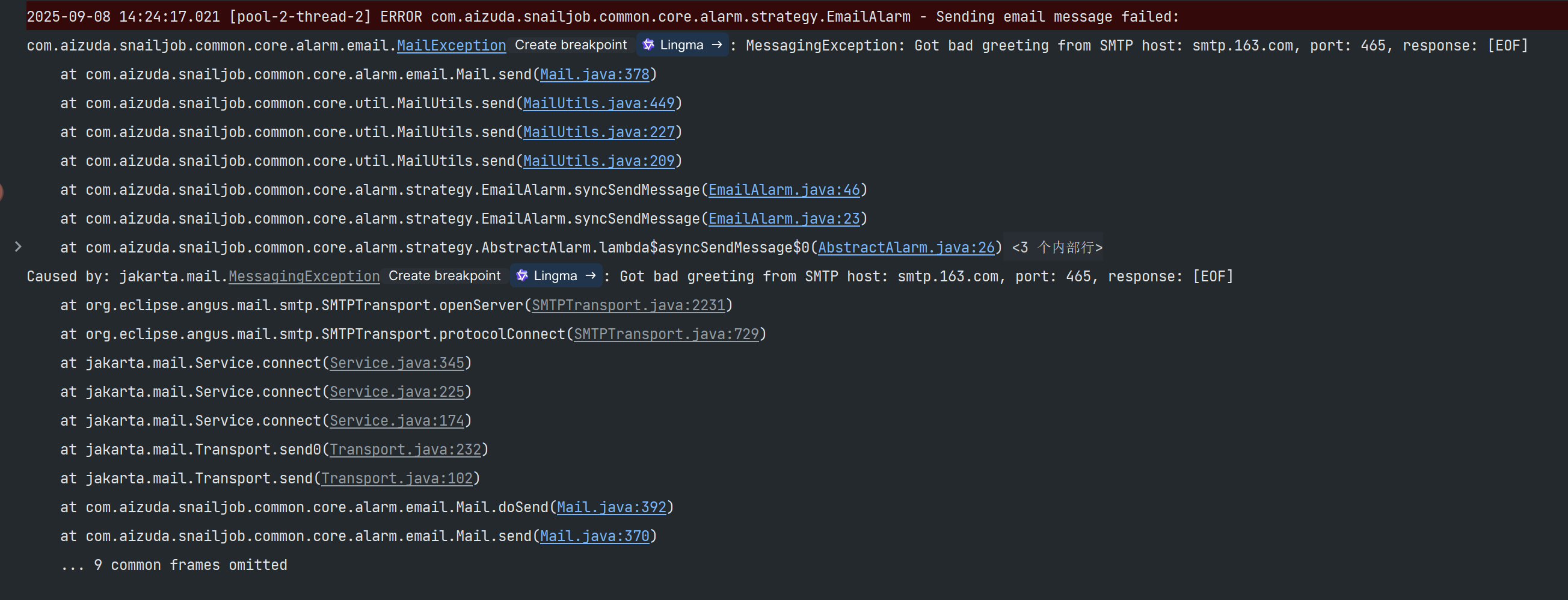Expand the folded AbstractAlarm stack frame chevron
Viewport: 1568px width, 600px height.
click(18, 246)
